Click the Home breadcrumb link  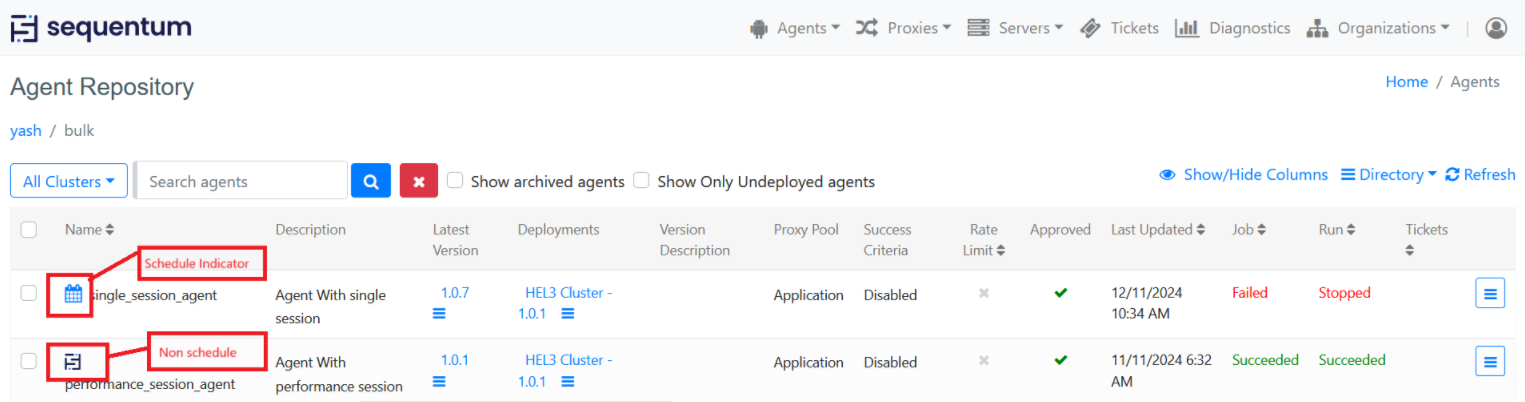pyautogui.click(x=1406, y=82)
